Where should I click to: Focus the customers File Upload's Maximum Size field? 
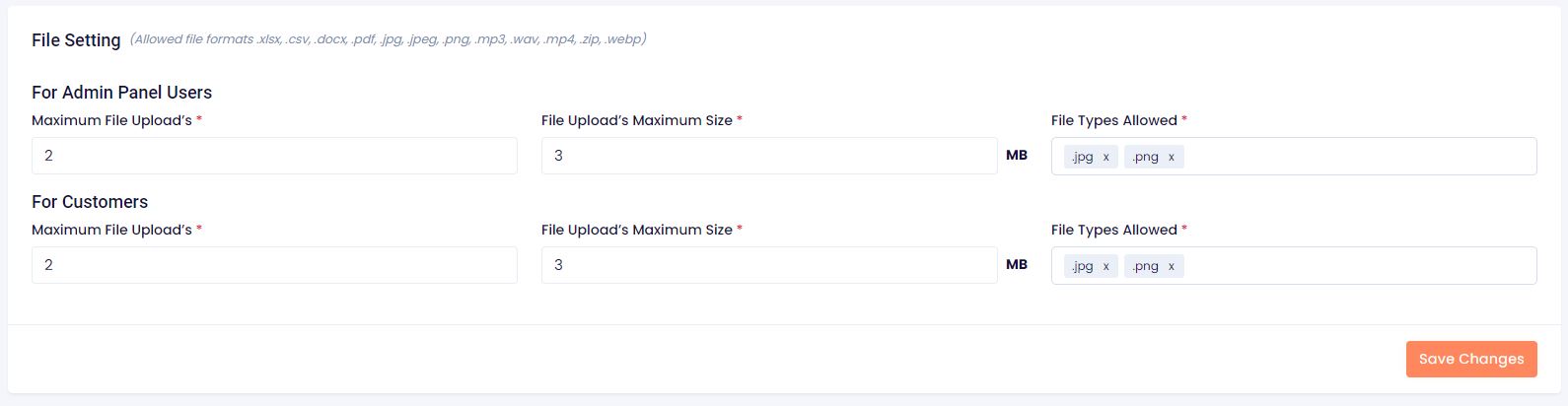pyautogui.click(x=769, y=265)
